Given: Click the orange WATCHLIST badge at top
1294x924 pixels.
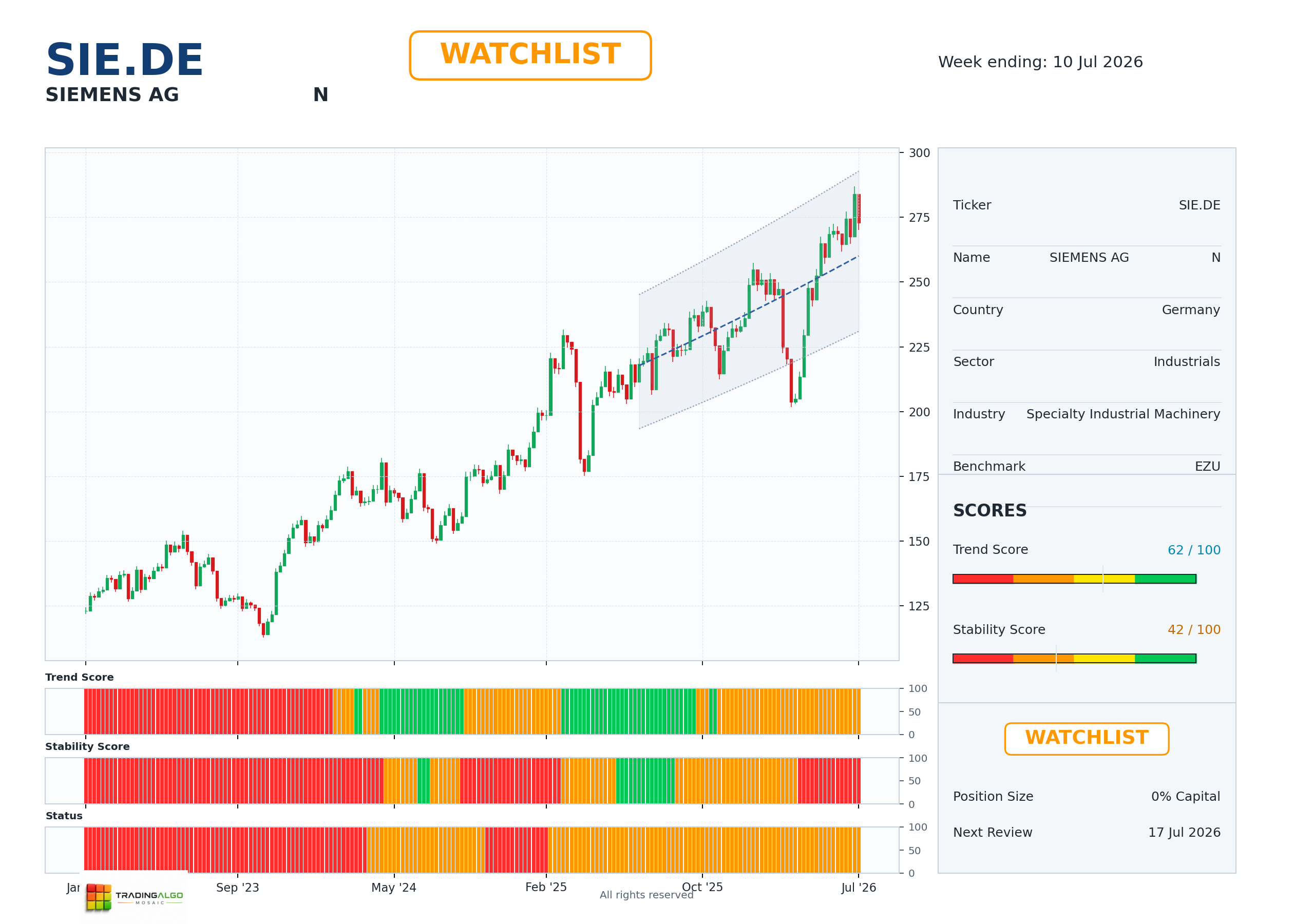Looking at the screenshot, I should 530,55.
